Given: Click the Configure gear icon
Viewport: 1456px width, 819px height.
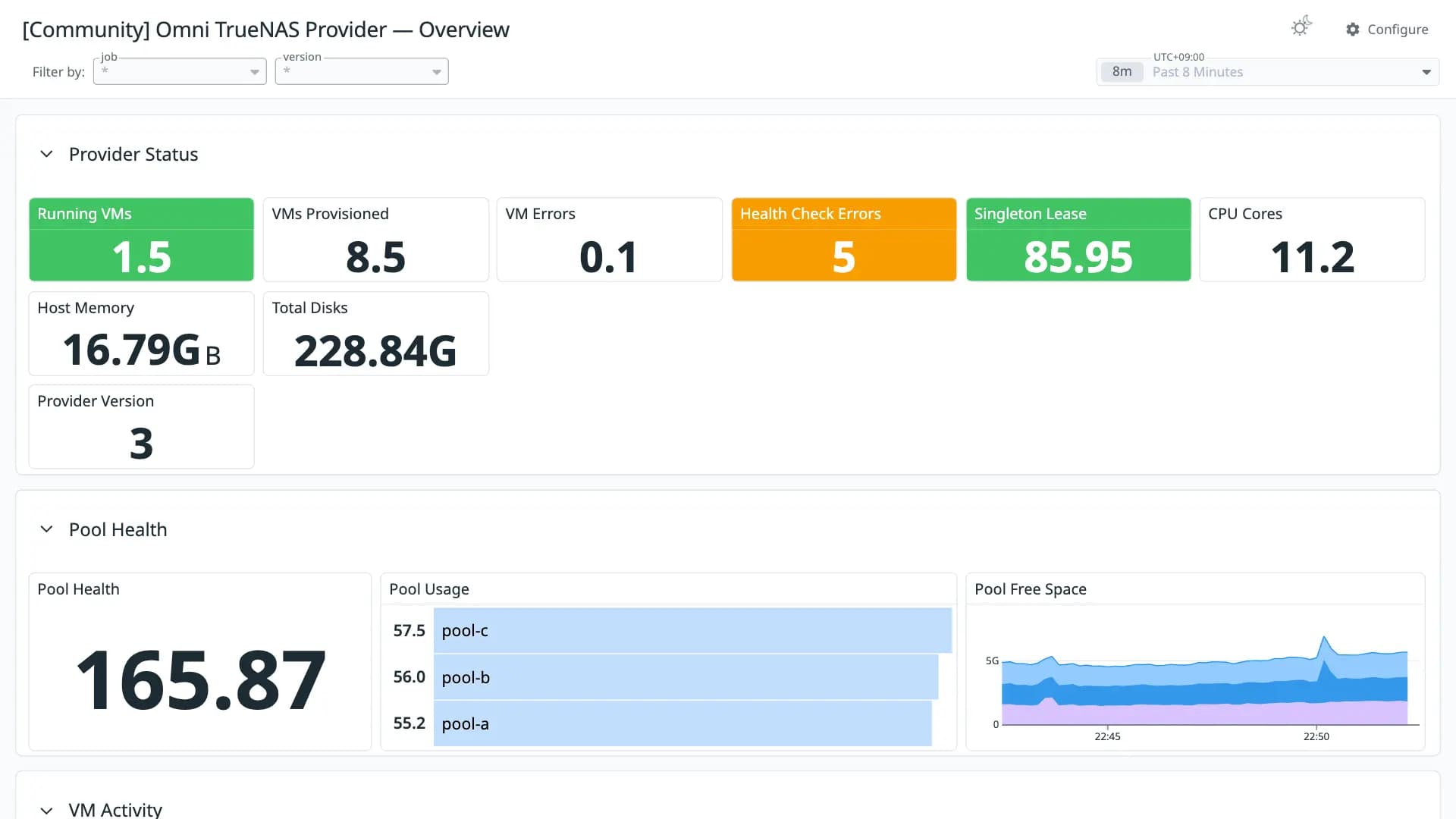Looking at the screenshot, I should coord(1353,30).
